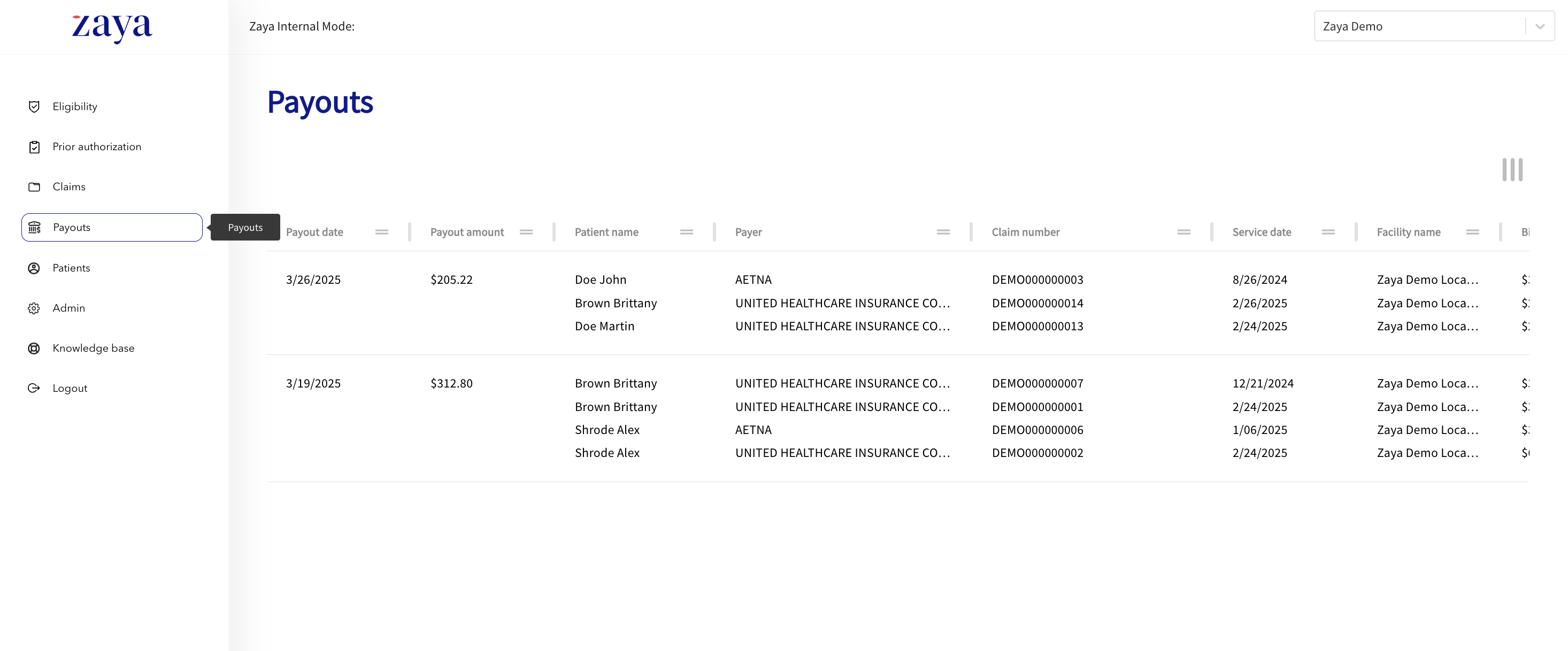Click the Zaya logo

(x=112, y=27)
